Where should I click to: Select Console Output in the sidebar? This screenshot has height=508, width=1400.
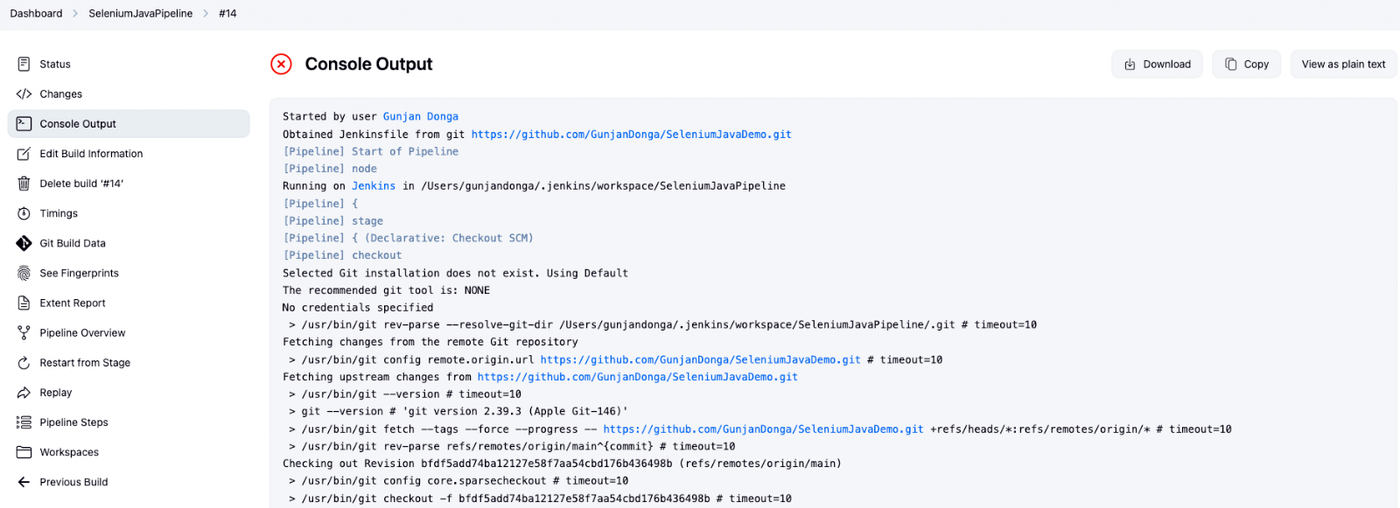tap(128, 124)
